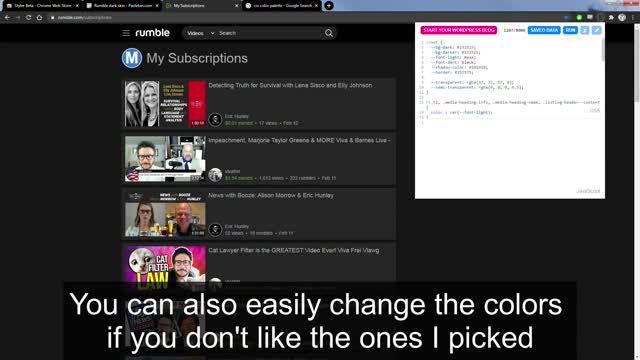
Task: Open the Impeachment Marjorie Taylor Greene thumbnail
Action: point(165,159)
